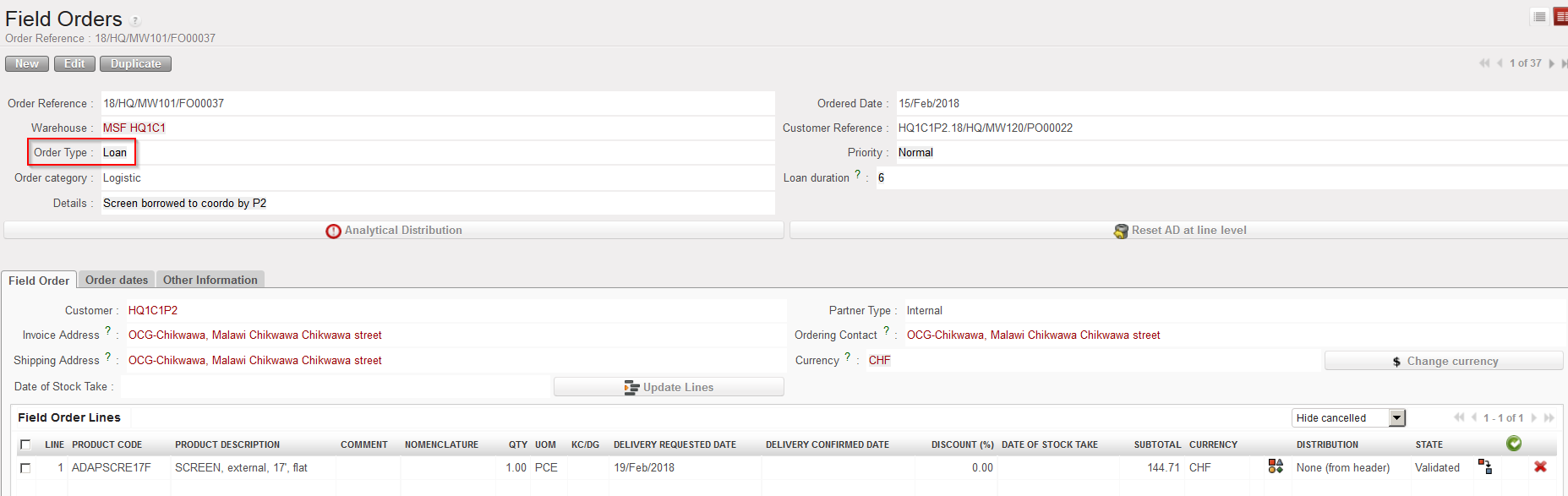Click the Duplicate button
Image resolution: width=1568 pixels, height=496 pixels.
(135, 63)
